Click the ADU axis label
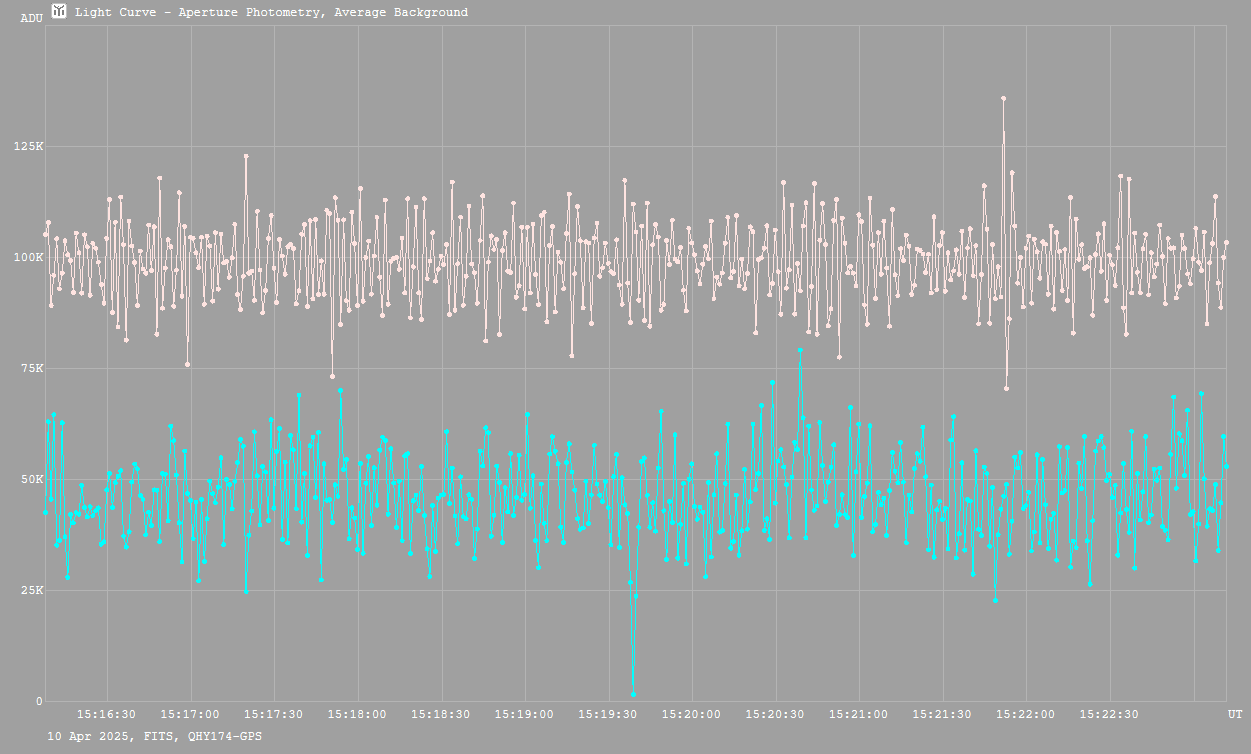1251x754 pixels. [31, 18]
